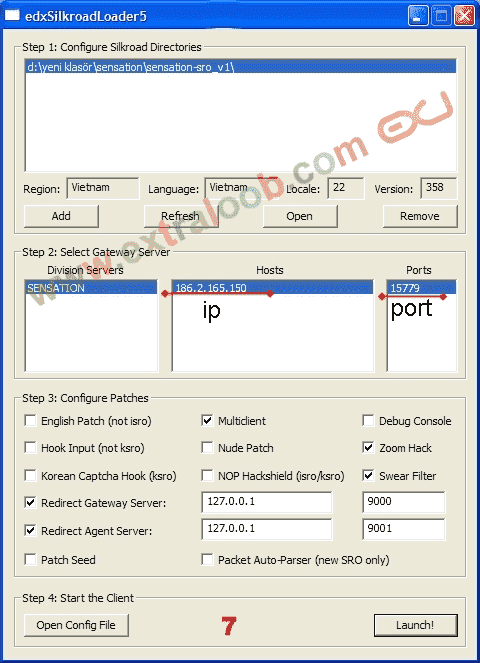Click the Language field showing Vietnam

tap(241, 188)
